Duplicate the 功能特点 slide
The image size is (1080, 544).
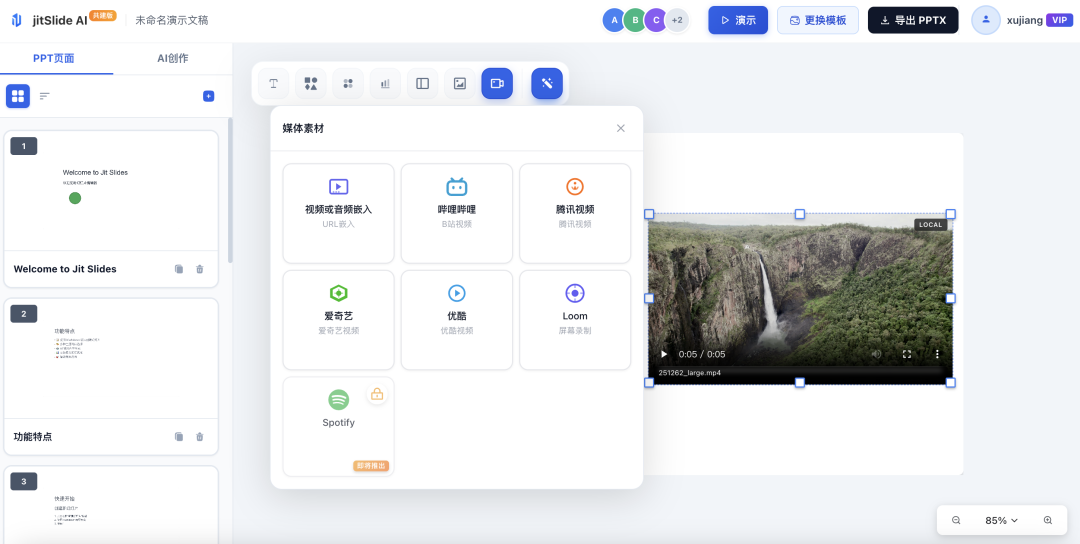click(179, 437)
